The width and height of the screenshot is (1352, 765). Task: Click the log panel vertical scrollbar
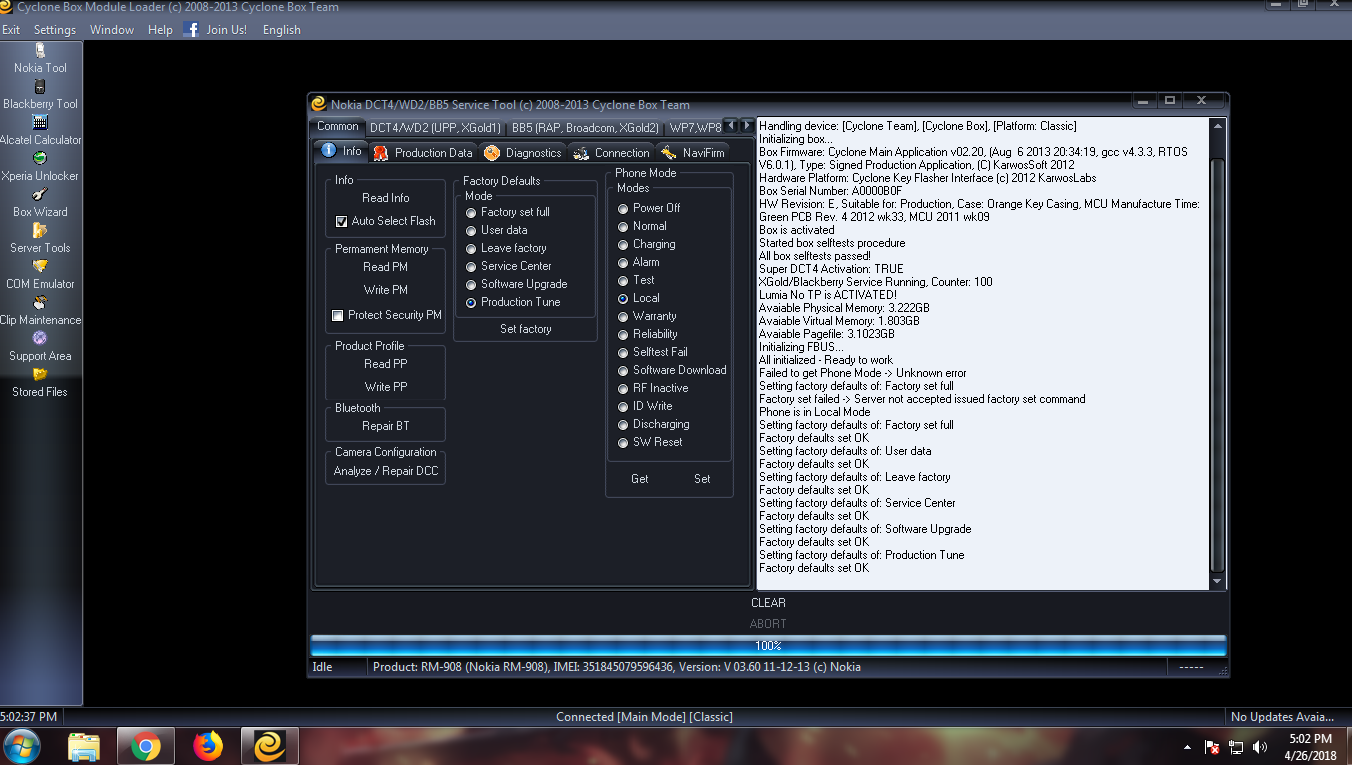(1217, 353)
